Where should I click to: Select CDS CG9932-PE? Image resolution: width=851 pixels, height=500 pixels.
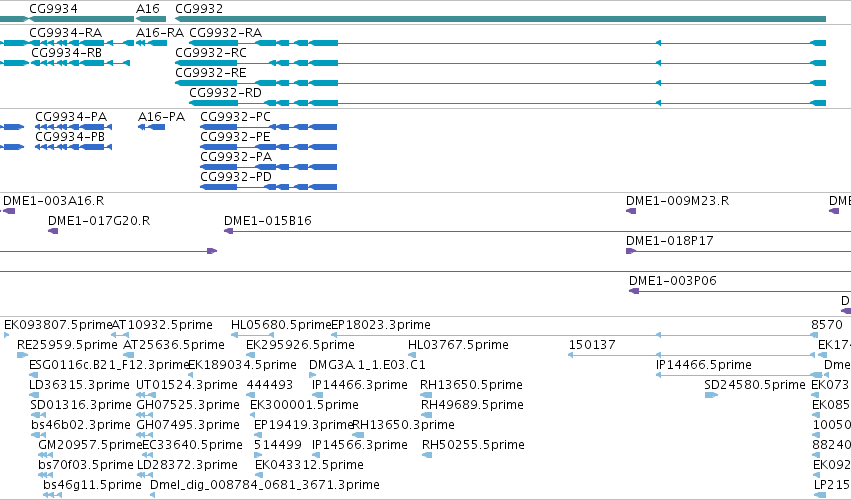(x=236, y=137)
